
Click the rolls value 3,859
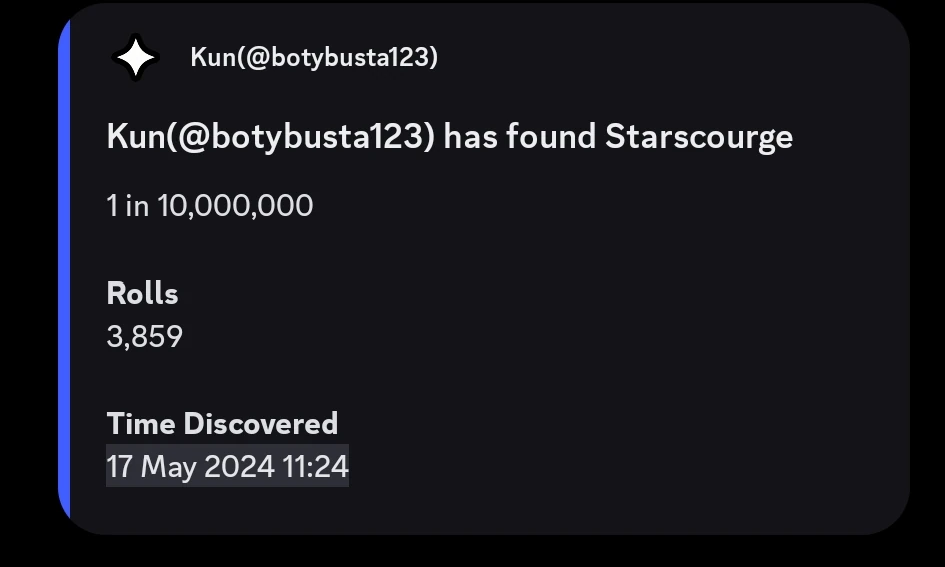[144, 336]
